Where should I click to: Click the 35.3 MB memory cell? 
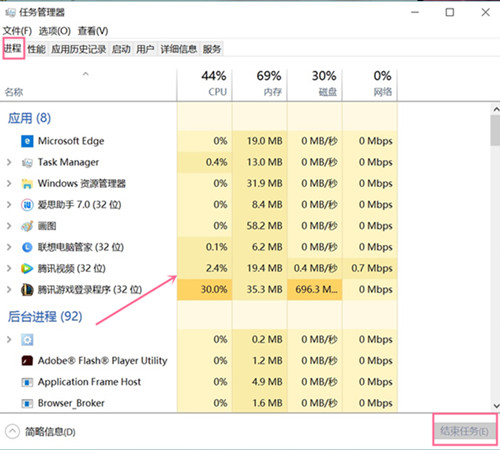259,290
